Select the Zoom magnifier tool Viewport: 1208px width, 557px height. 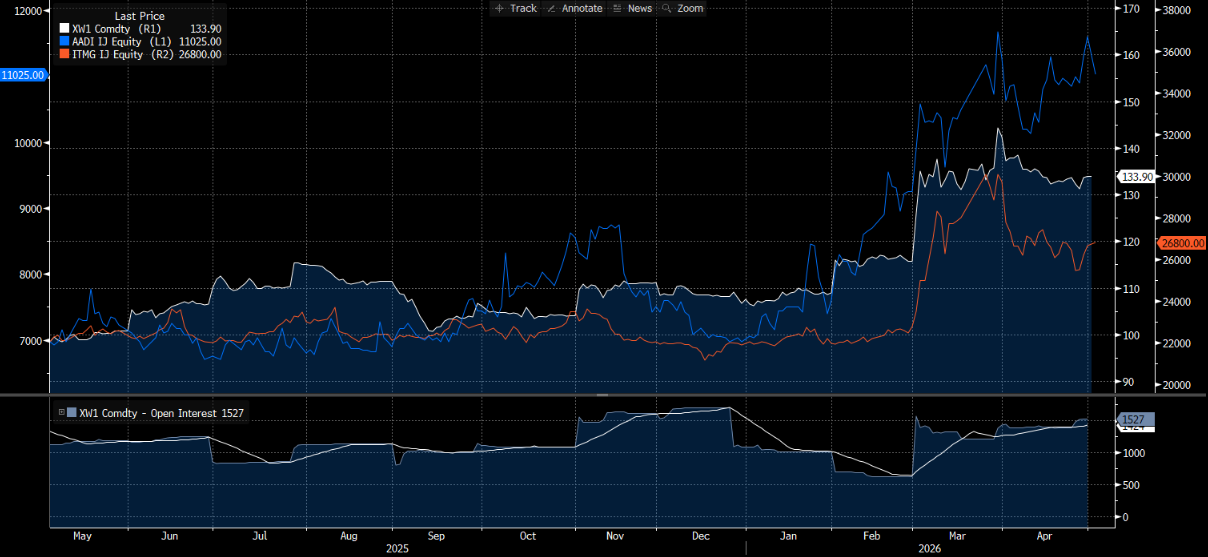683,8
